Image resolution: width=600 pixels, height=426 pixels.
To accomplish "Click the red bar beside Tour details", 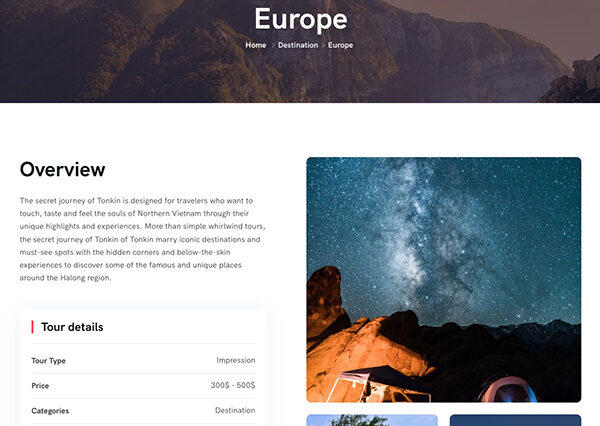I will (x=33, y=327).
